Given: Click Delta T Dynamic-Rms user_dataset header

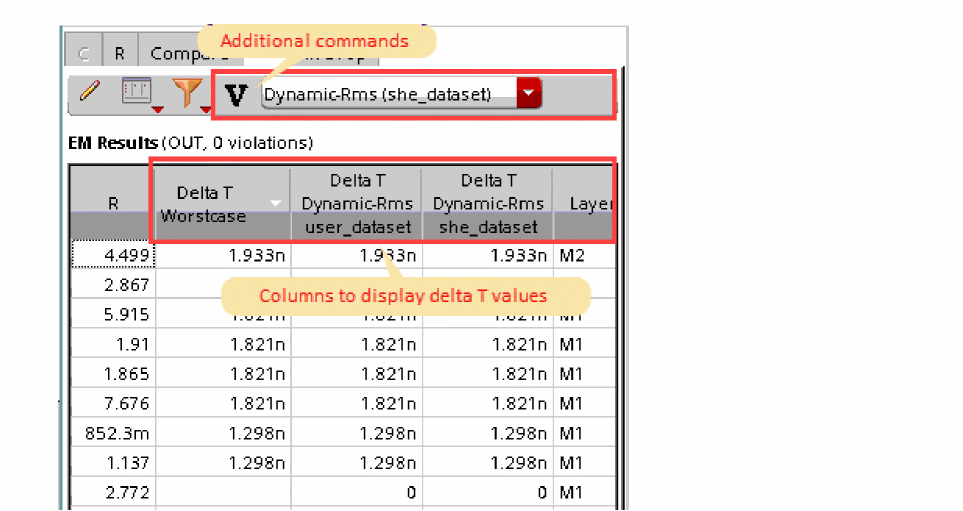Looking at the screenshot, I should [x=355, y=203].
